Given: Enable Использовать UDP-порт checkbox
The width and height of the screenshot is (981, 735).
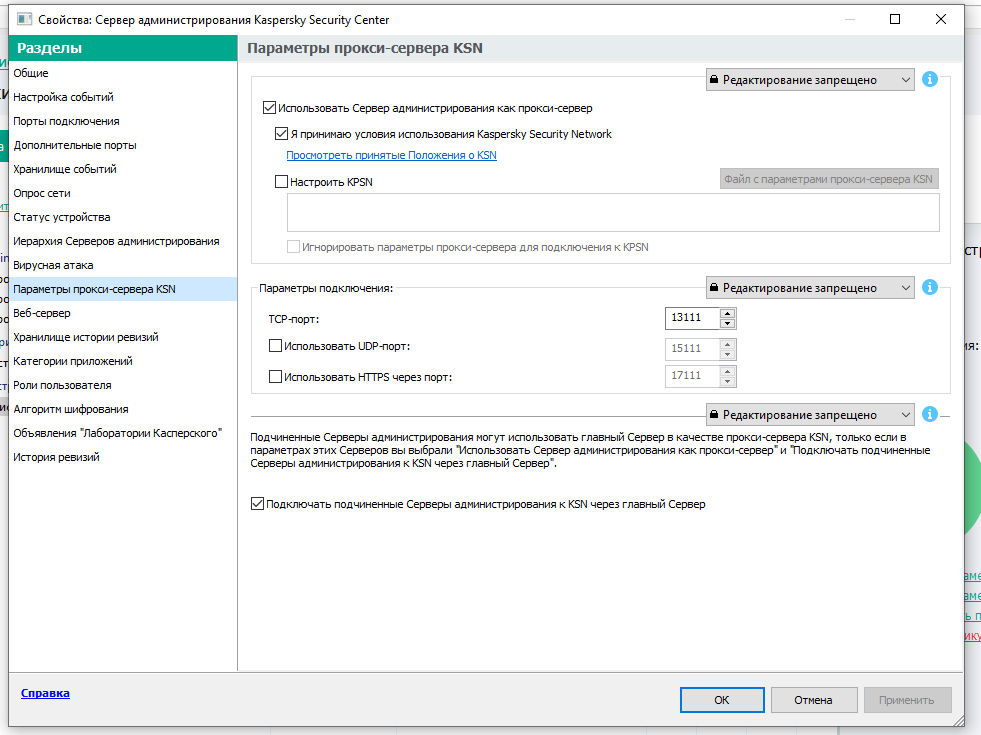Looking at the screenshot, I should (275, 345).
